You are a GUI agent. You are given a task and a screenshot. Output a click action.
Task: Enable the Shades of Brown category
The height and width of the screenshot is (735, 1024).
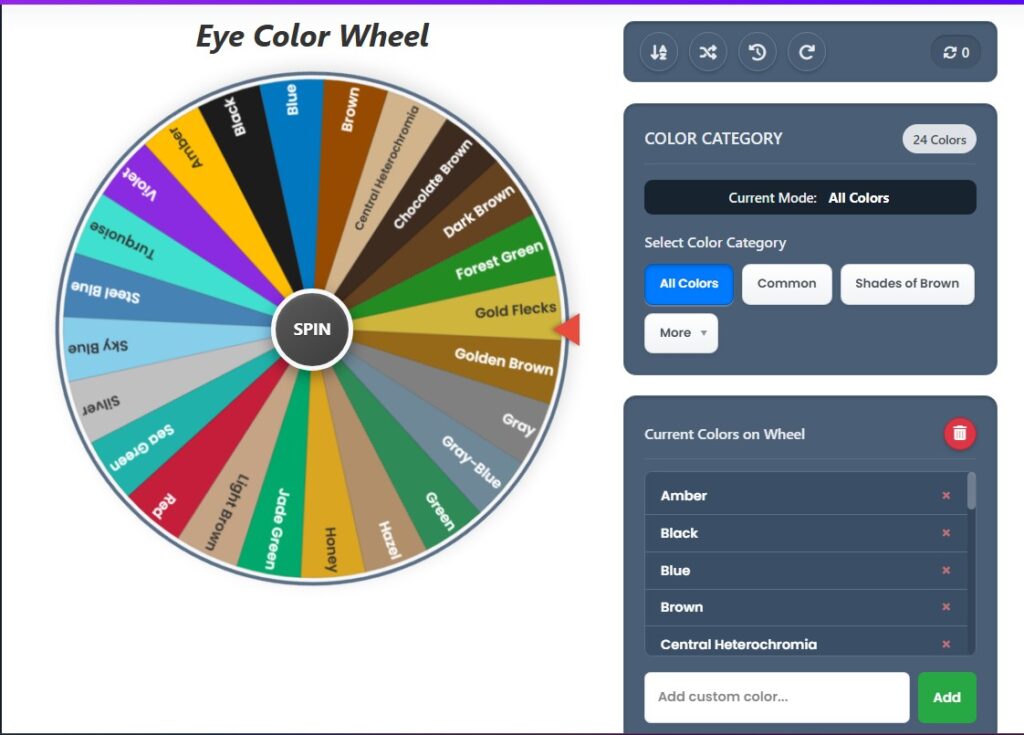[x=908, y=284]
